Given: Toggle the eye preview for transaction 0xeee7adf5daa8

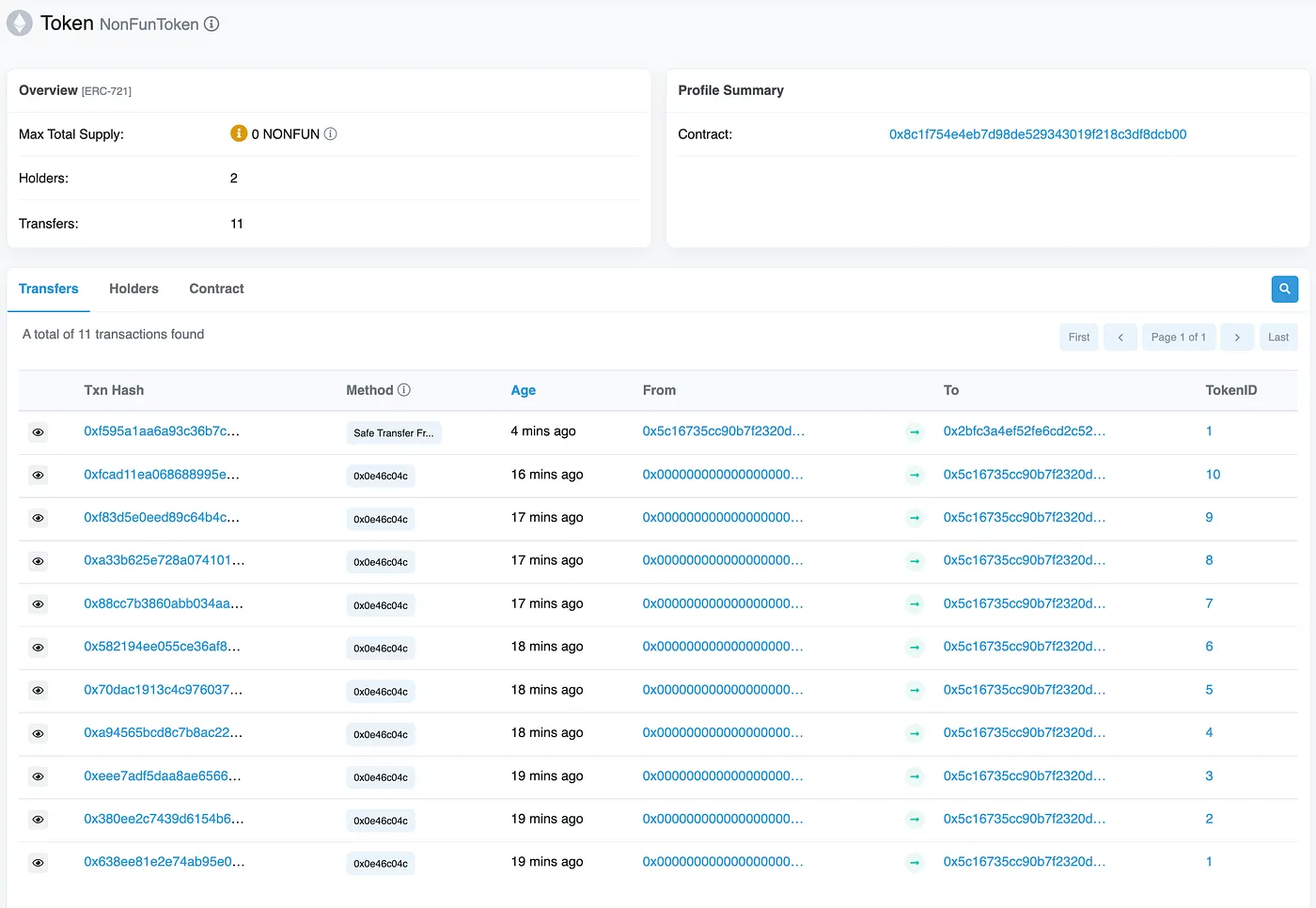Looking at the screenshot, I should pyautogui.click(x=38, y=777).
